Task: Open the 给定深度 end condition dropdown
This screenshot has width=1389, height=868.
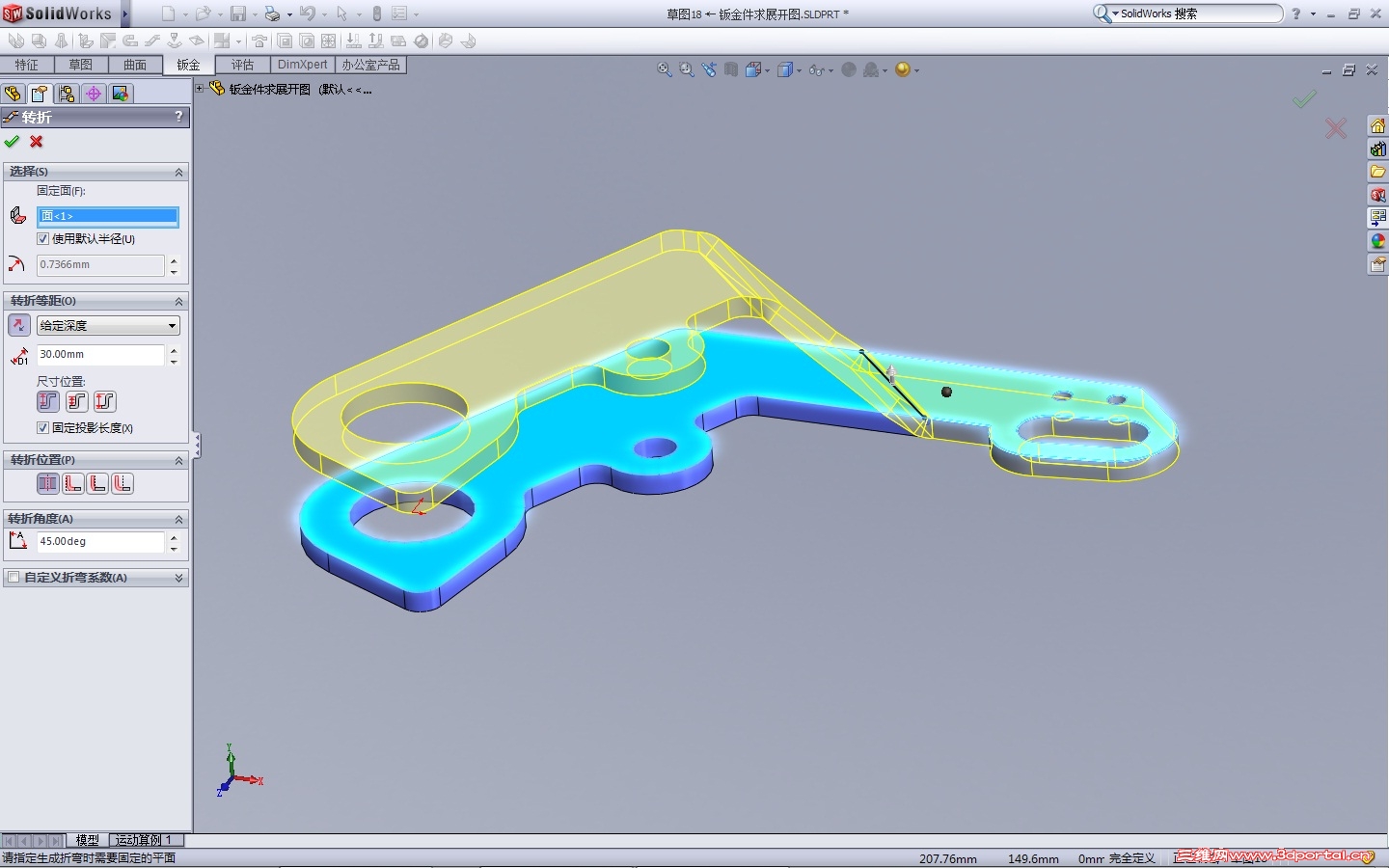Action: (x=108, y=326)
